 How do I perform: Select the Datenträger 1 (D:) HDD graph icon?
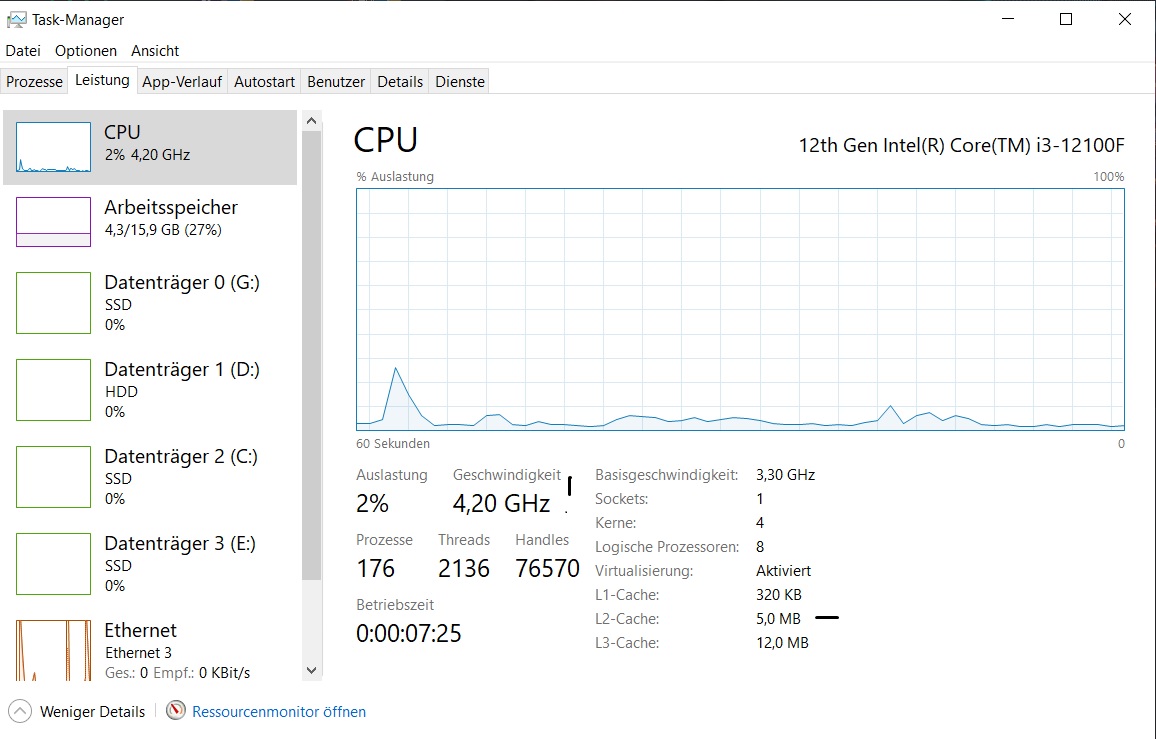click(x=53, y=389)
